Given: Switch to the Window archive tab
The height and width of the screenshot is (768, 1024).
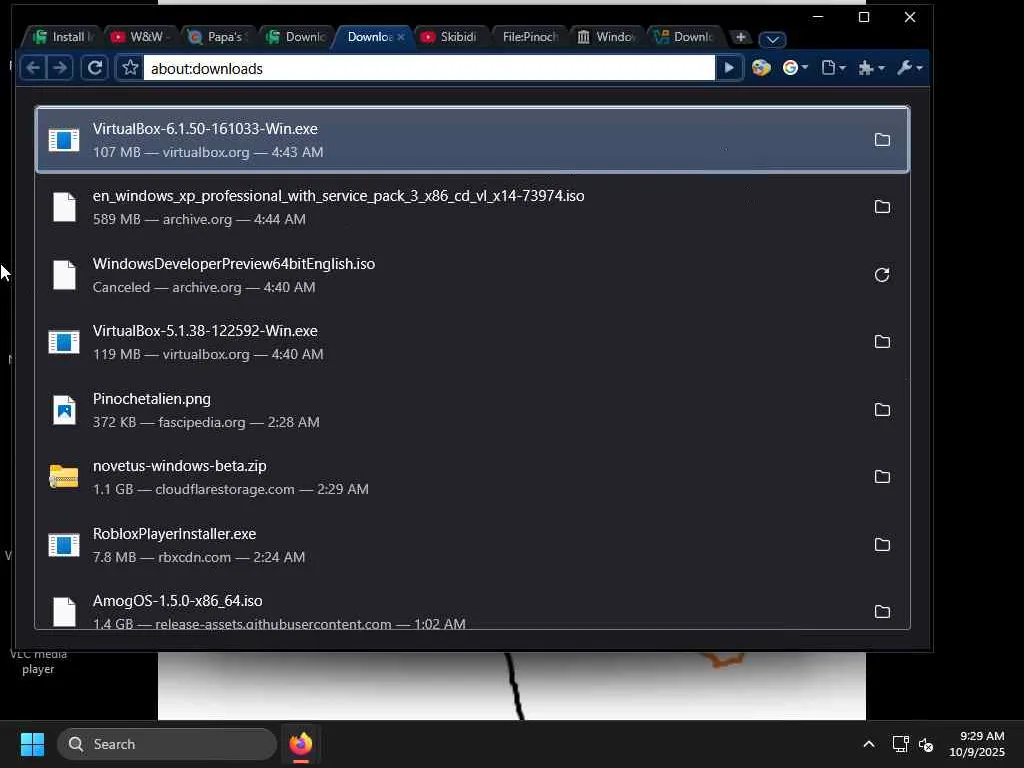Looking at the screenshot, I should [x=605, y=37].
